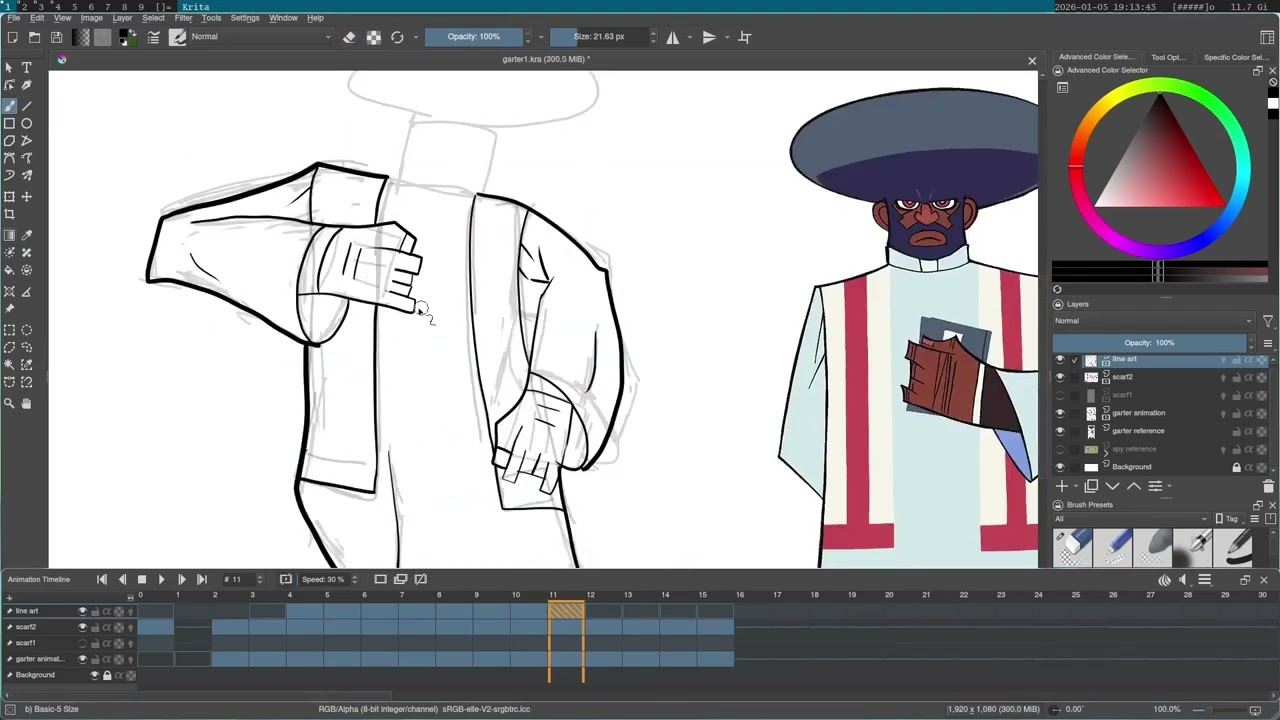
Task: Open the Settings menu
Action: [245, 18]
